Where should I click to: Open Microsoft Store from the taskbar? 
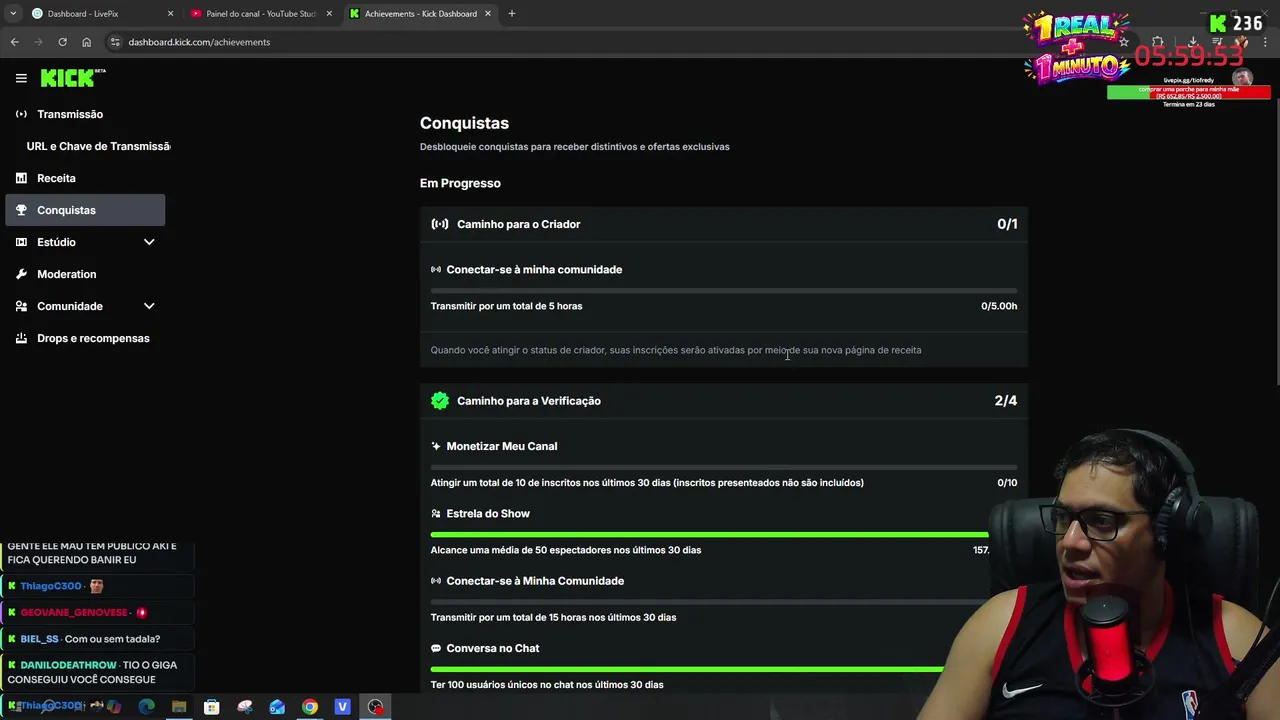(x=212, y=707)
